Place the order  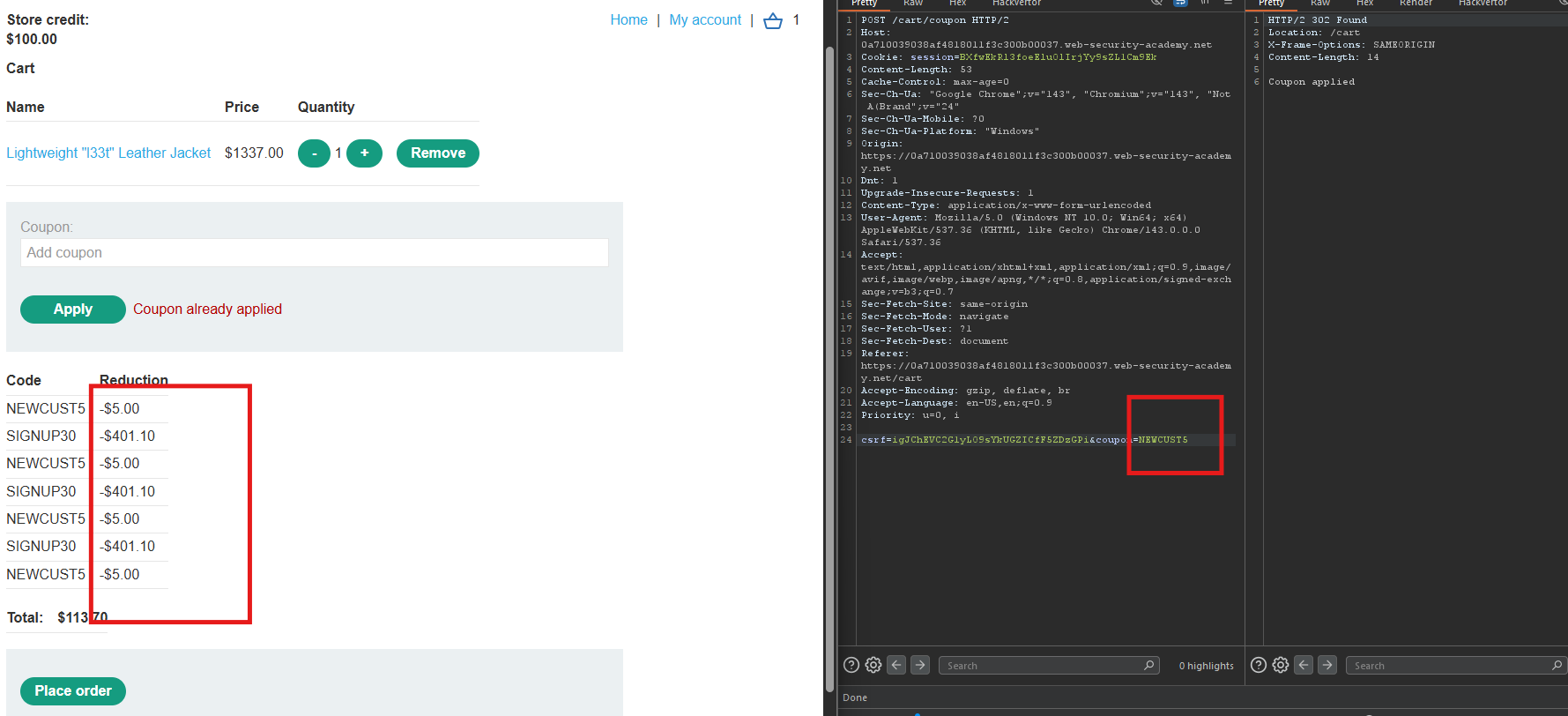pyautogui.click(x=73, y=691)
